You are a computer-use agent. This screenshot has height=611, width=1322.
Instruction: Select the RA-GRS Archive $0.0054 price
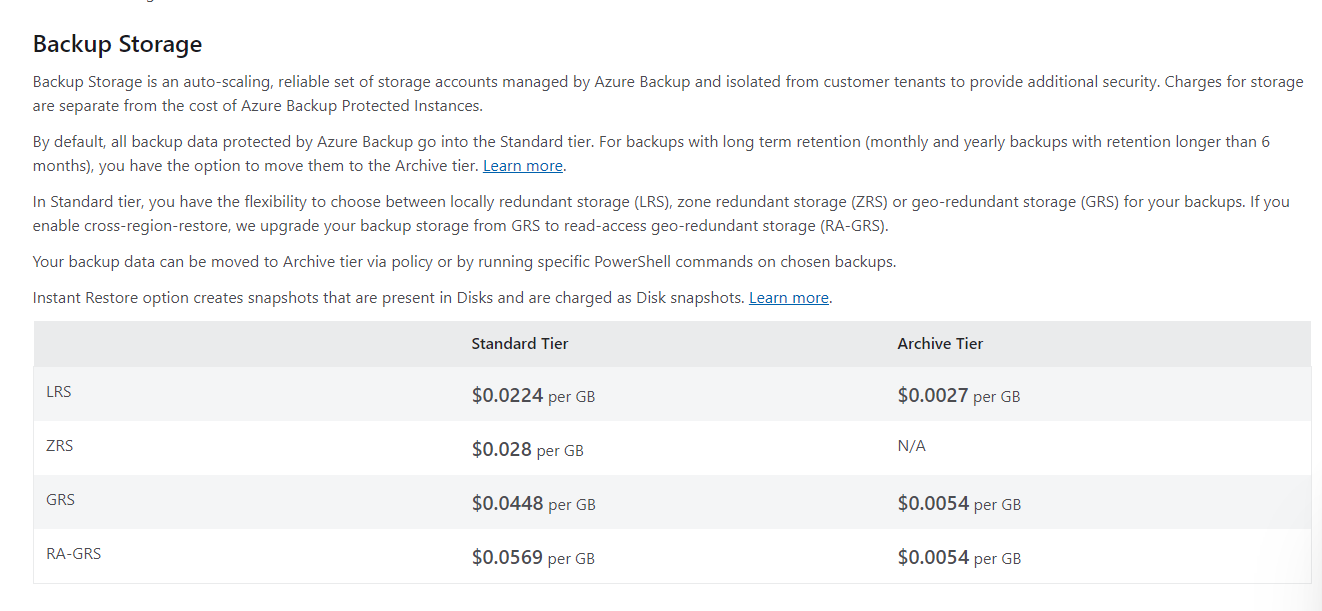pos(960,558)
